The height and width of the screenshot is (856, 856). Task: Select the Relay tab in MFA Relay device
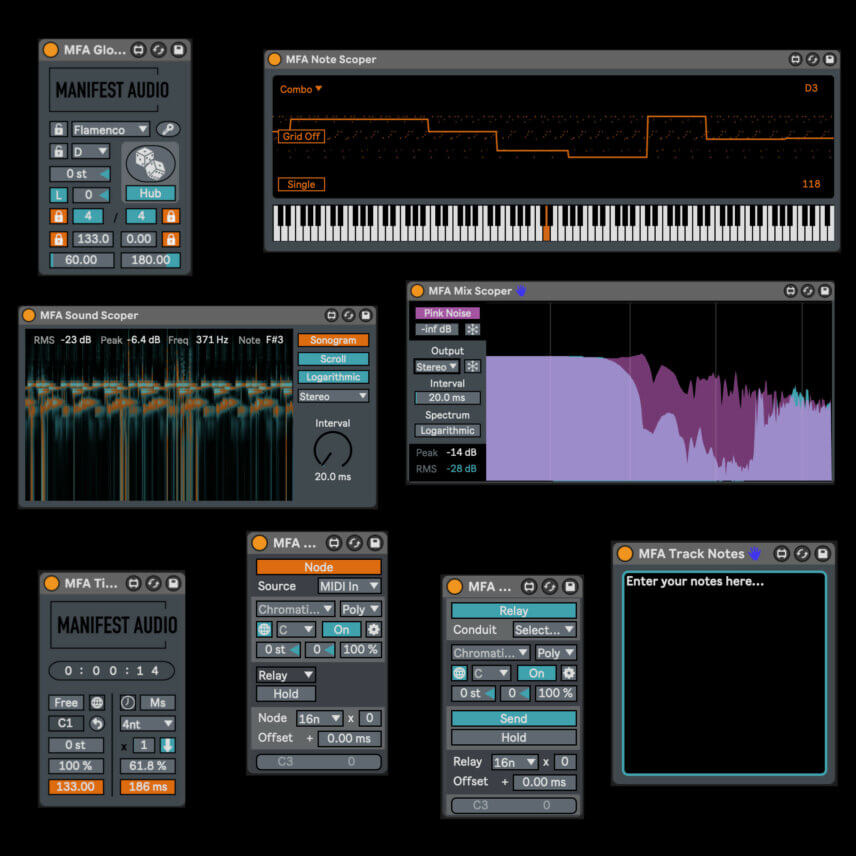coord(514,610)
